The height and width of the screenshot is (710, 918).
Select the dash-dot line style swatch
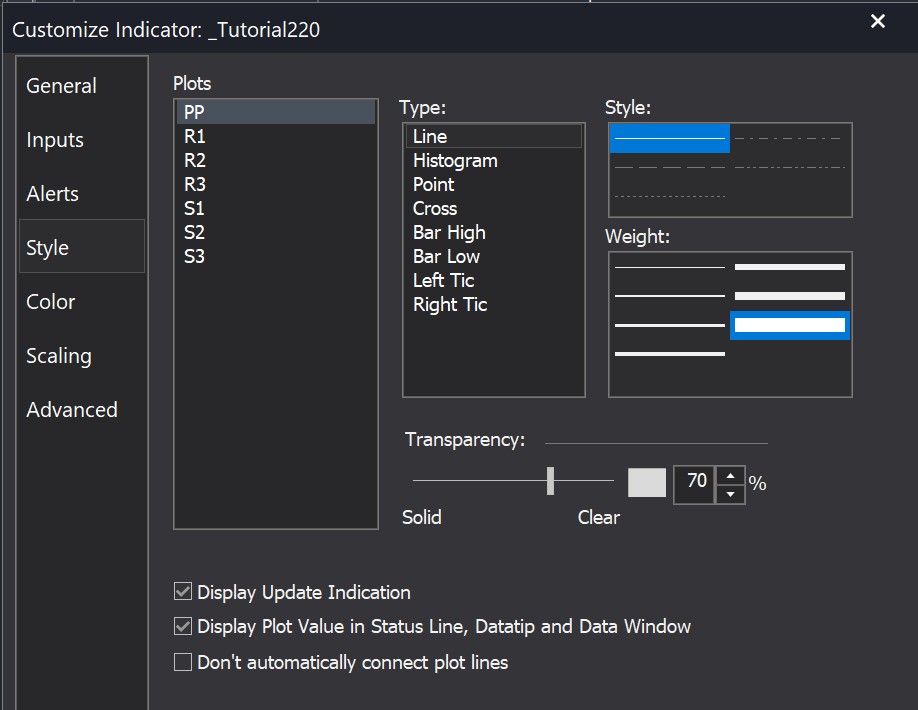(x=789, y=138)
